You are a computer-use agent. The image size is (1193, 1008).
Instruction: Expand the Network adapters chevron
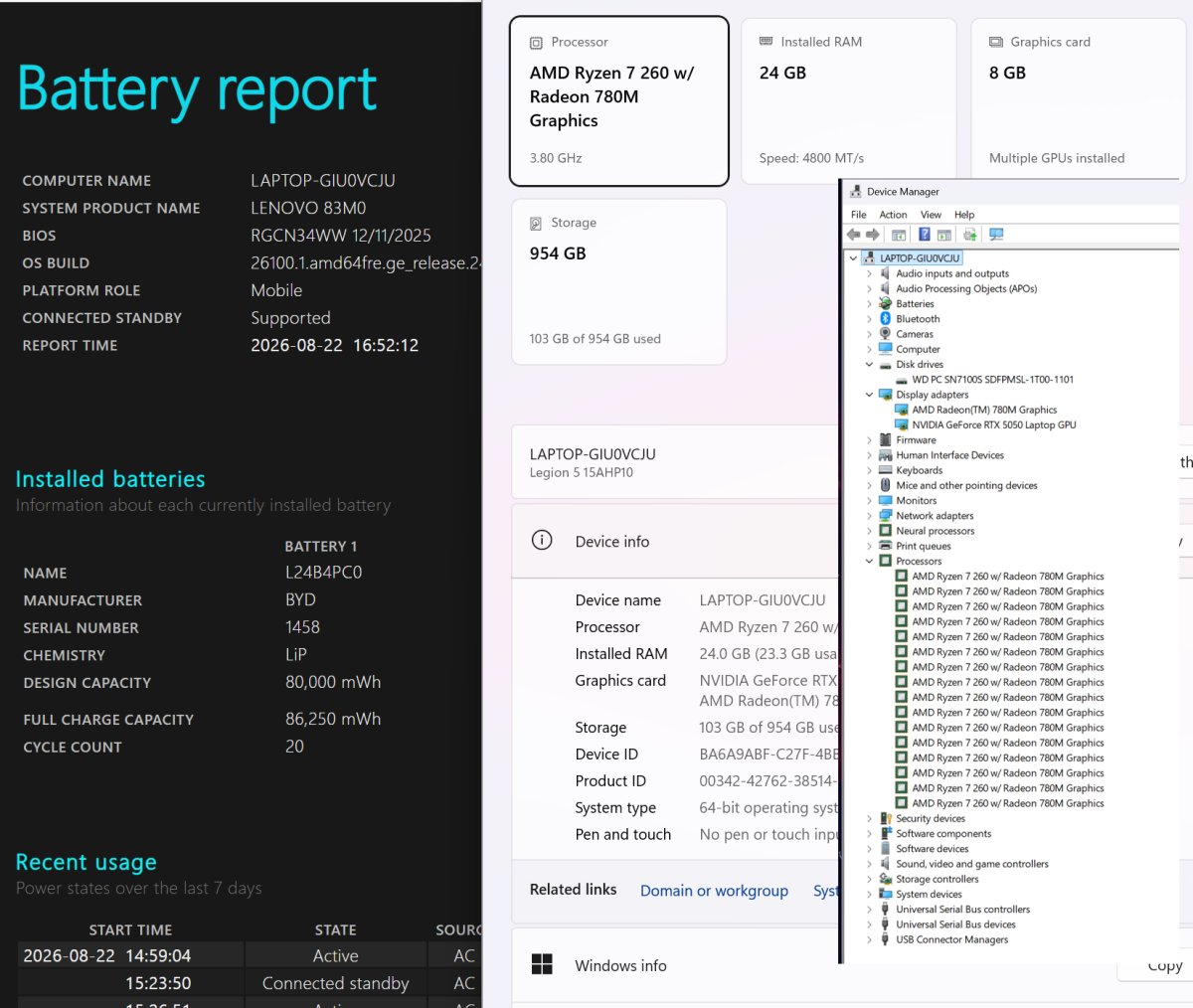click(x=869, y=516)
